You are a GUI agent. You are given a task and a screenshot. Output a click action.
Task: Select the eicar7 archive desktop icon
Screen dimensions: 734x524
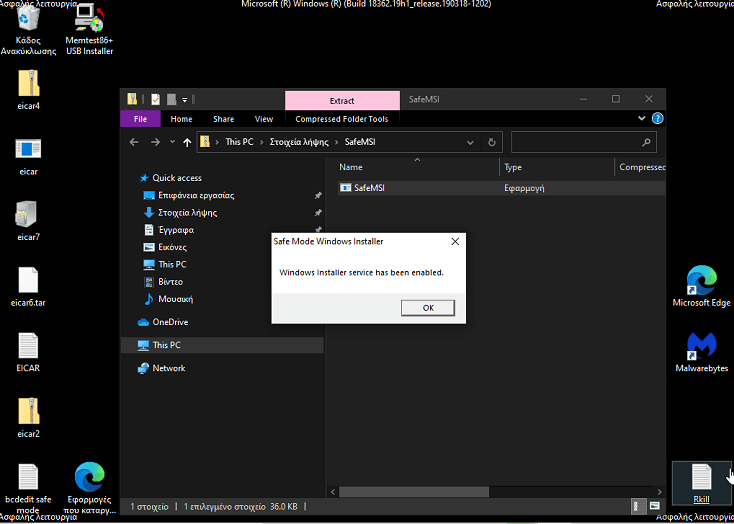click(x=26, y=214)
